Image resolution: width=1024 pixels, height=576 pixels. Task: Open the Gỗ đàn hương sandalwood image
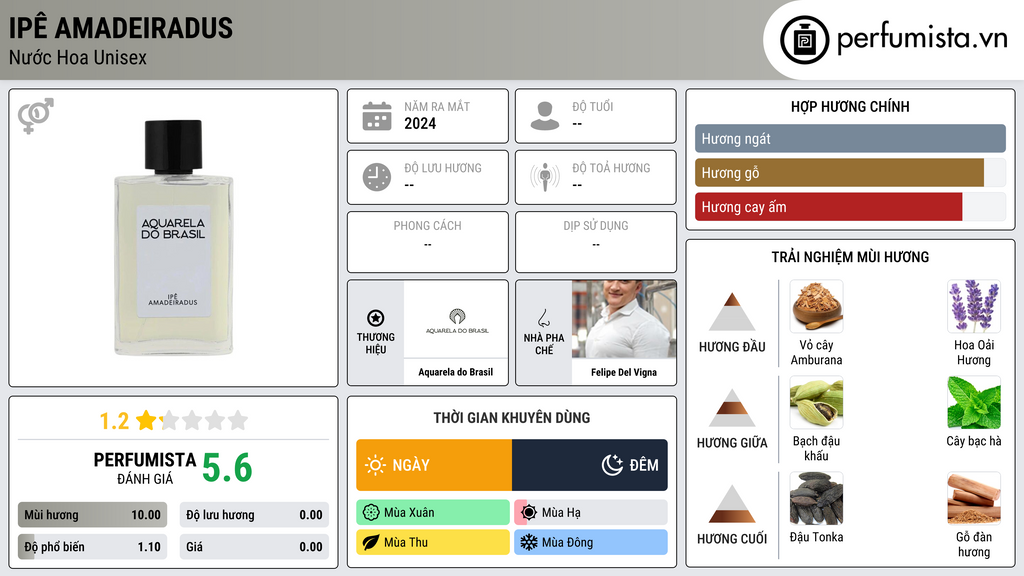974,499
